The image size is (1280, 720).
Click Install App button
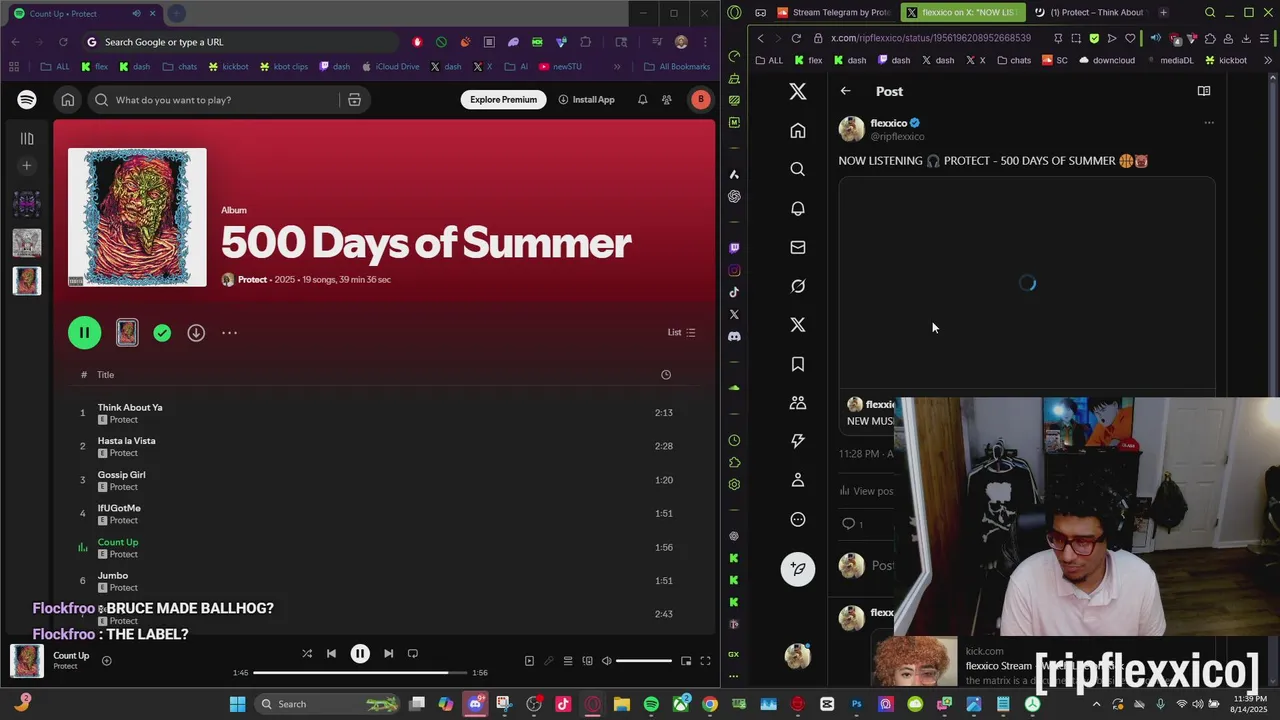[x=587, y=100]
